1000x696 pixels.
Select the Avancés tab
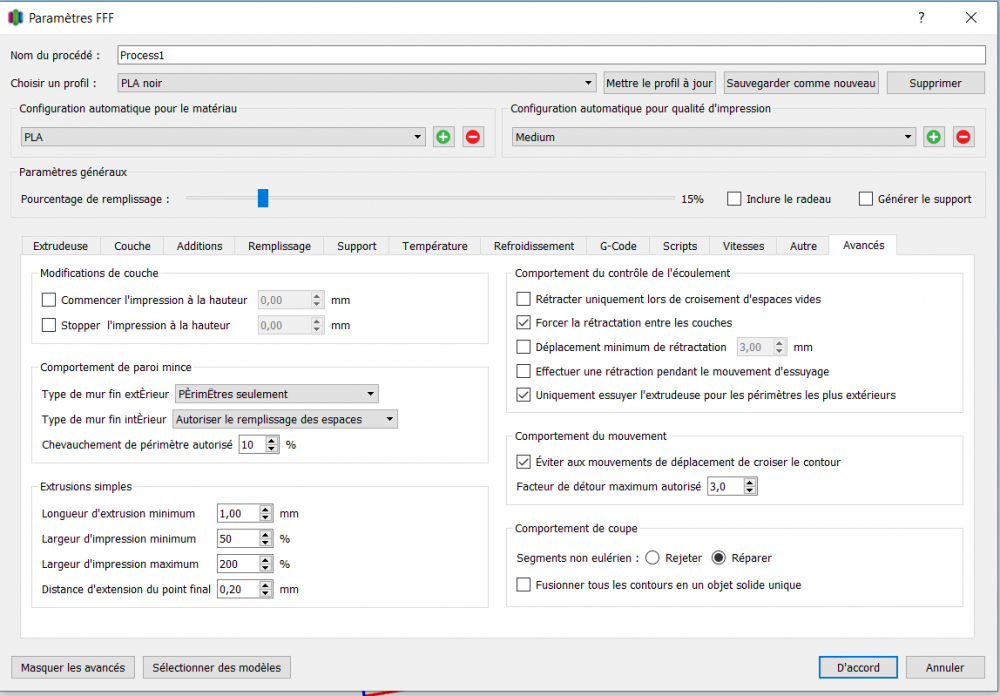[863, 246]
